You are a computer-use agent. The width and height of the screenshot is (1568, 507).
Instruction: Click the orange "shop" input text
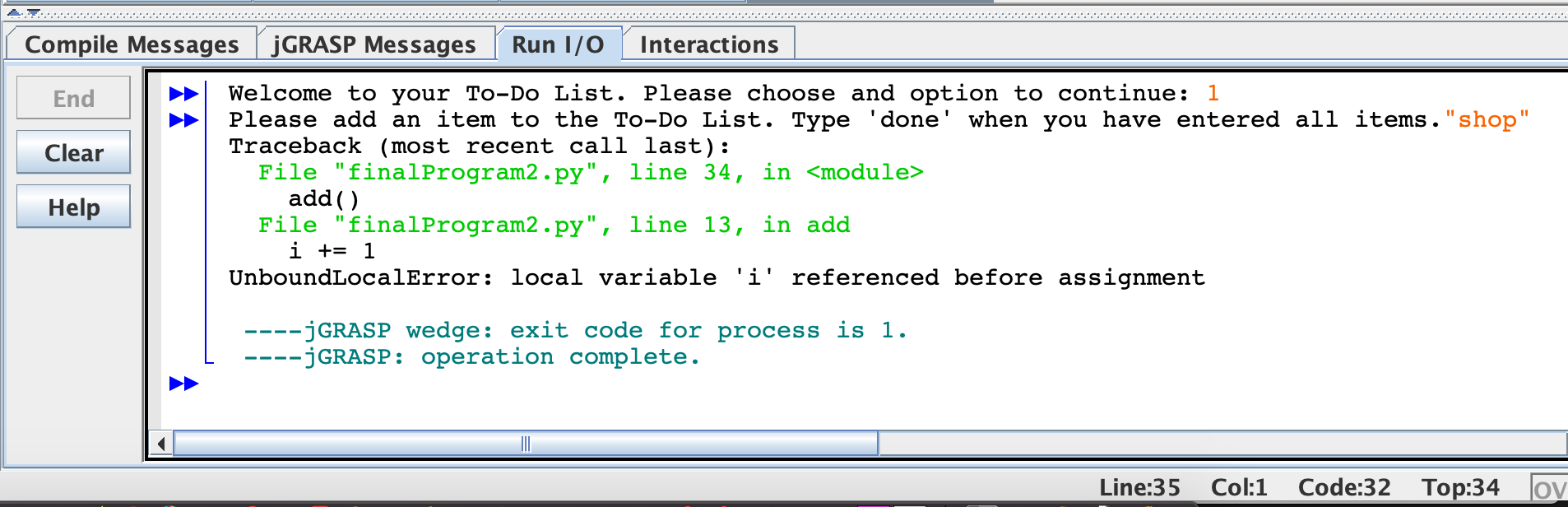click(x=1487, y=120)
